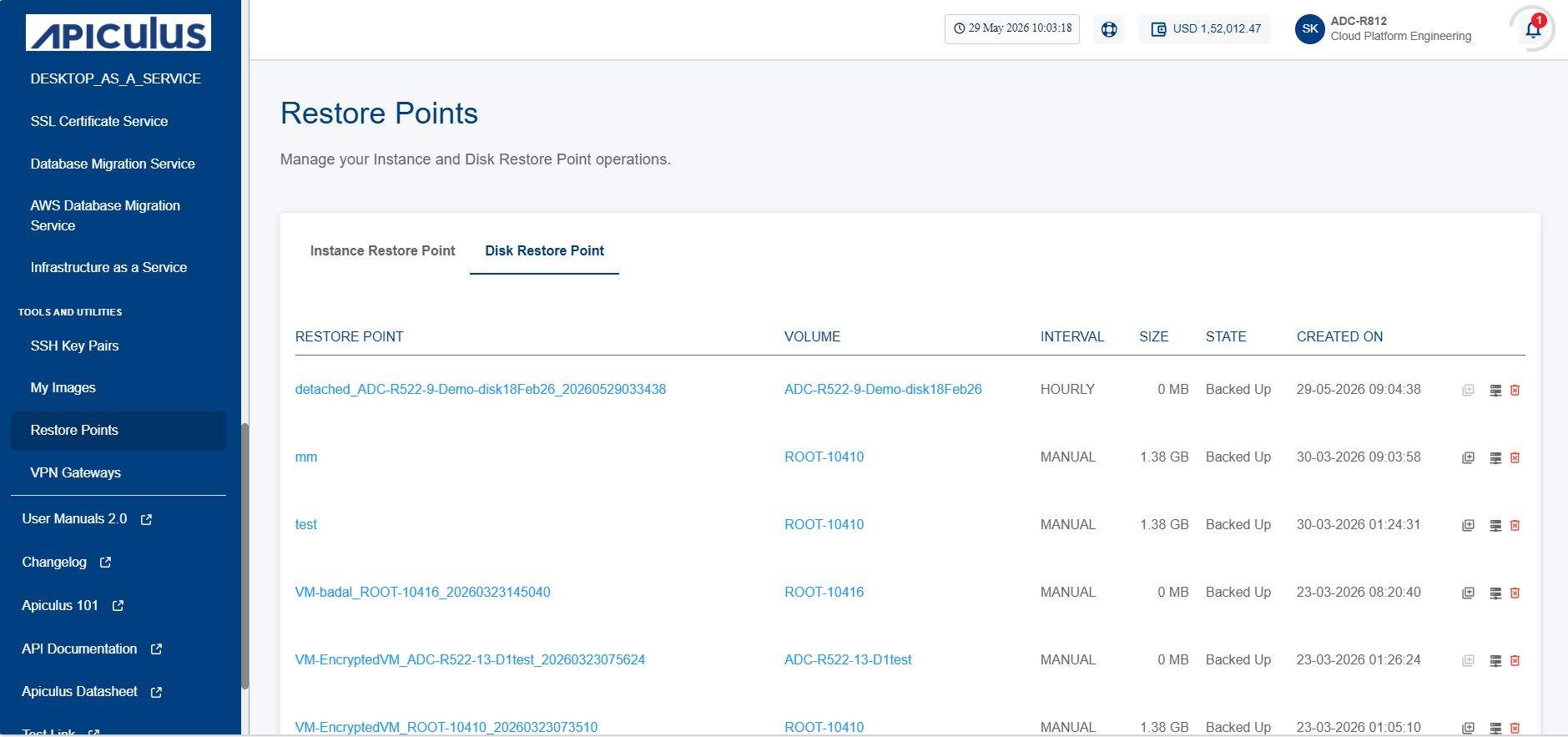This screenshot has width=1568, height=737.
Task: Open VPN Gateways
Action: pyautogui.click(x=75, y=472)
